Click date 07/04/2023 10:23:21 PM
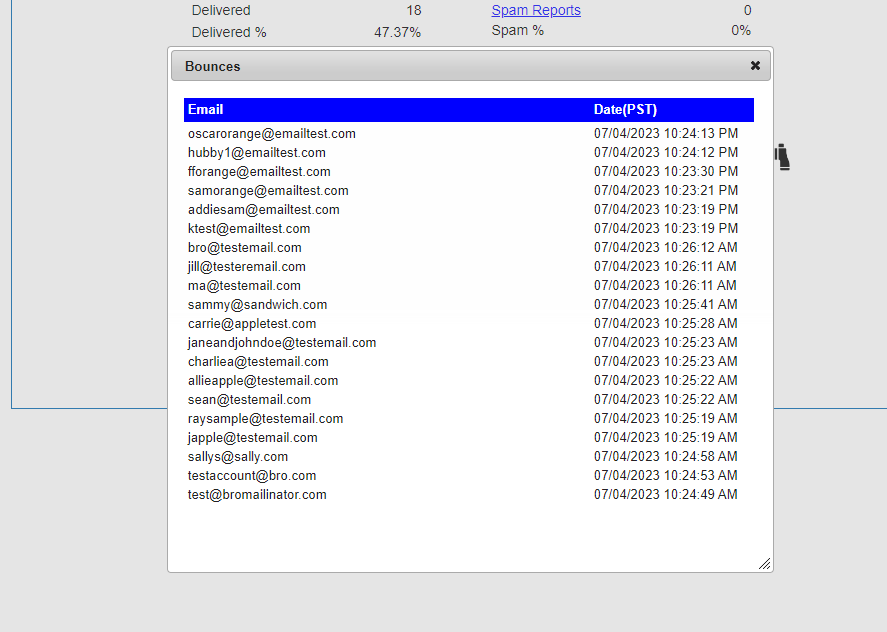The height and width of the screenshot is (632, 887). pos(666,191)
